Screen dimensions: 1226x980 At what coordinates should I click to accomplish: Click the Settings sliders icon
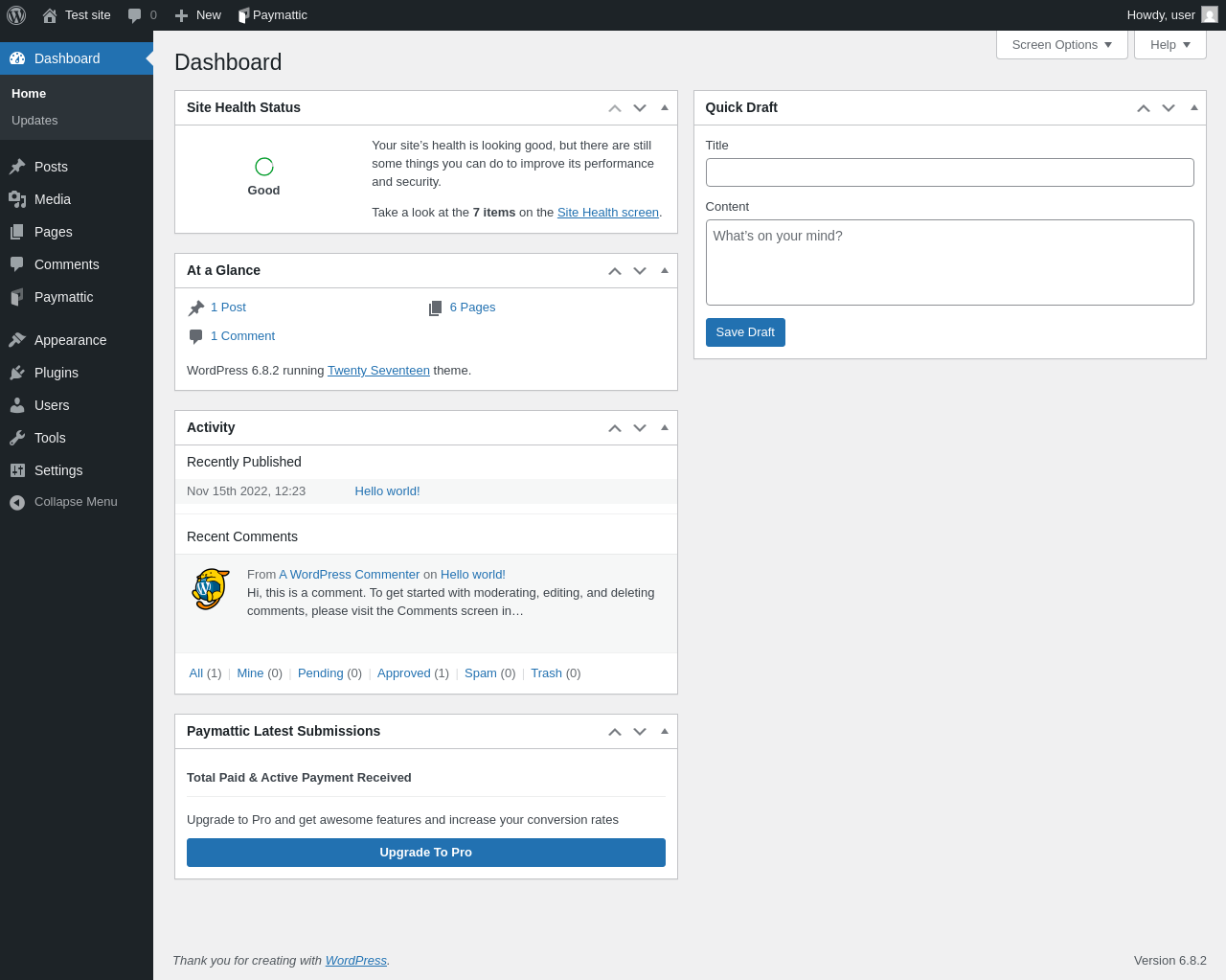point(17,470)
